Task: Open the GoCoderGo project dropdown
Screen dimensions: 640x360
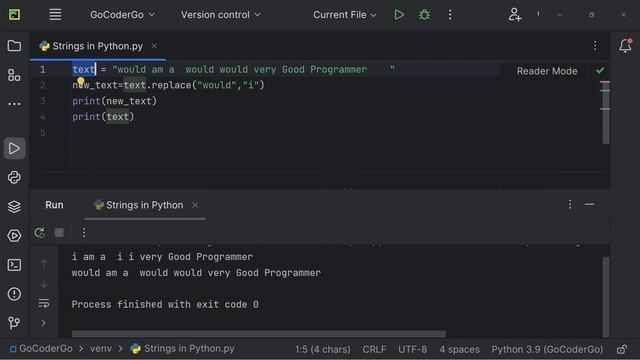Action: tap(122, 15)
